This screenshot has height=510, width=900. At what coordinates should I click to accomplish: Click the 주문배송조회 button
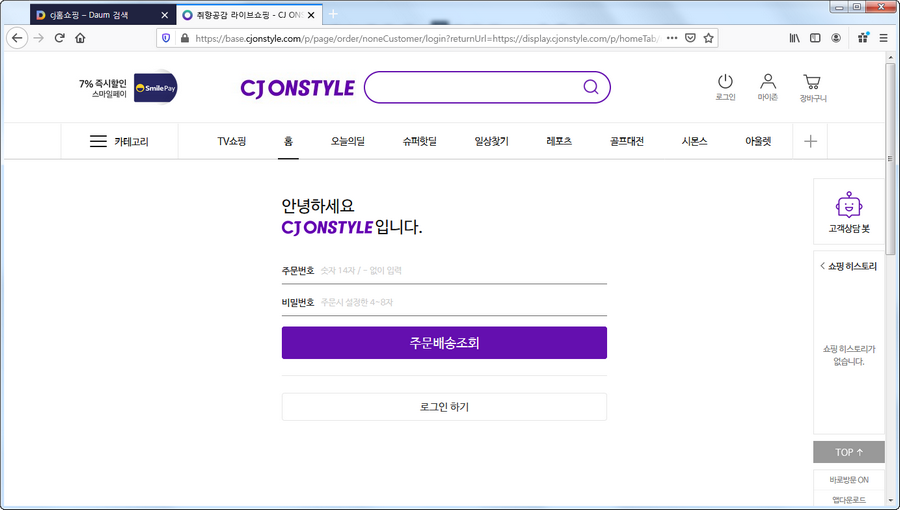(x=444, y=343)
